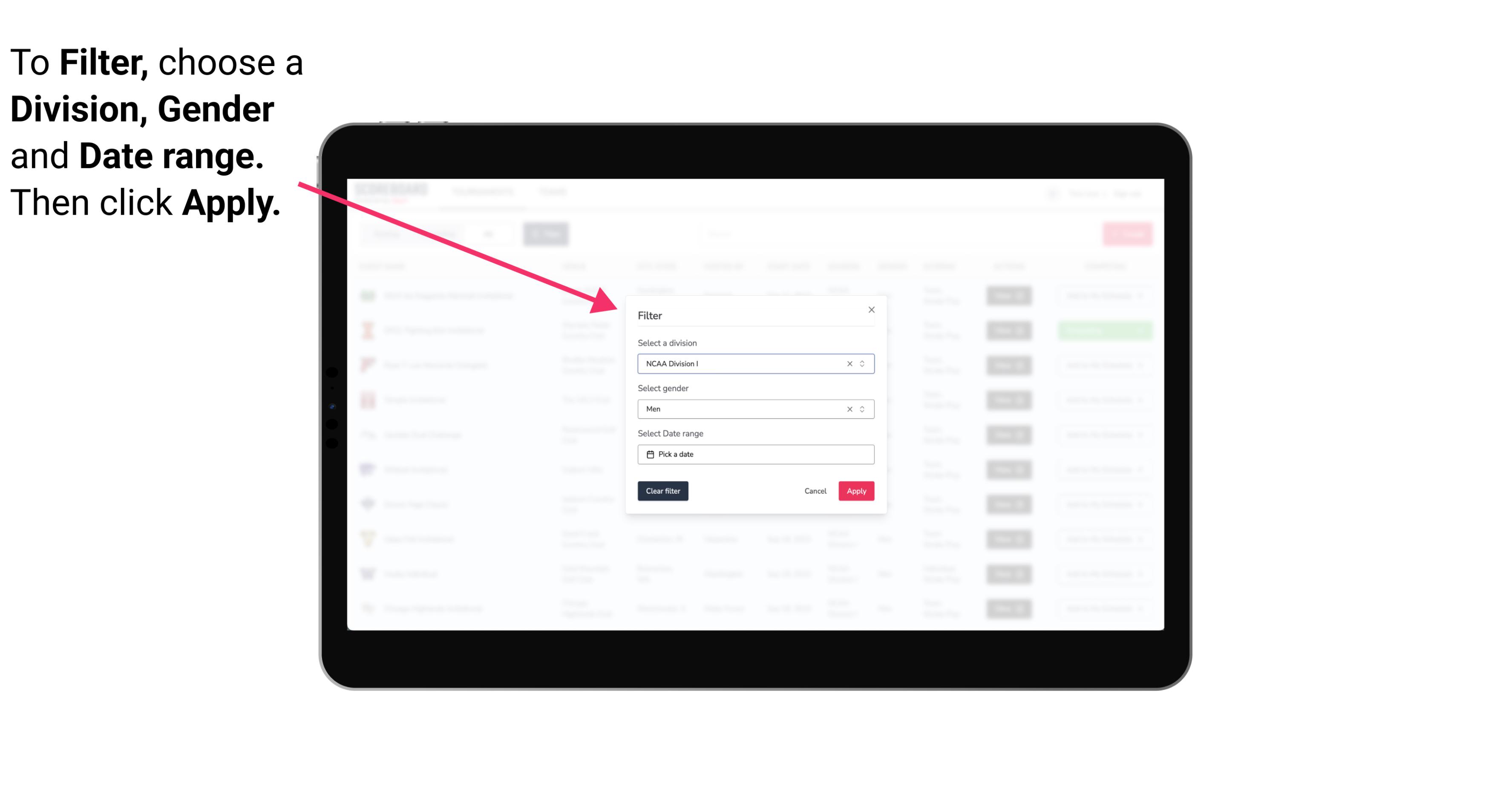
Task: Select the Cancel menu option
Action: [x=815, y=491]
